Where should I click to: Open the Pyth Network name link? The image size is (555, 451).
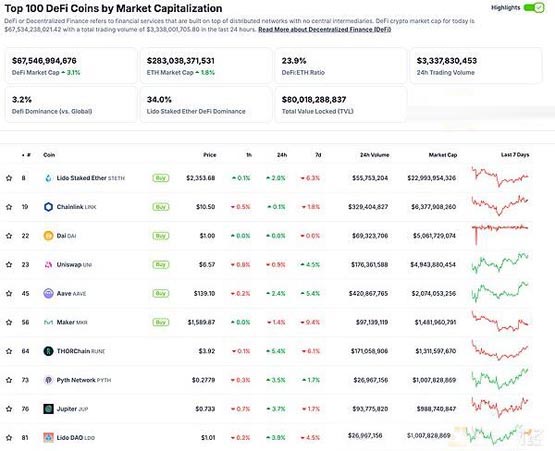[x=84, y=380]
